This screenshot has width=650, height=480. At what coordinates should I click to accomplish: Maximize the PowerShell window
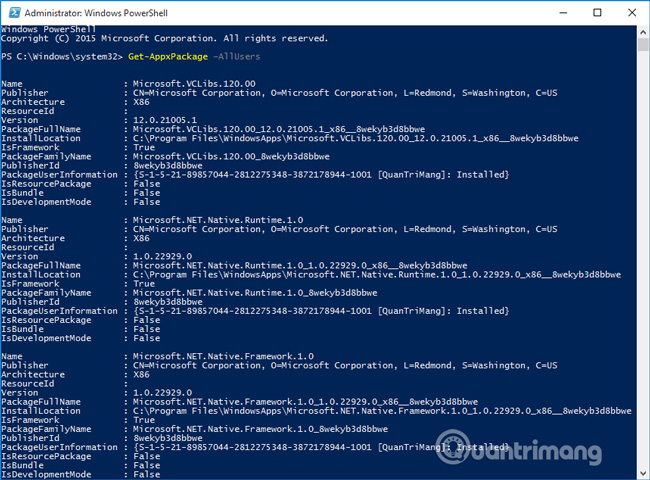click(597, 13)
